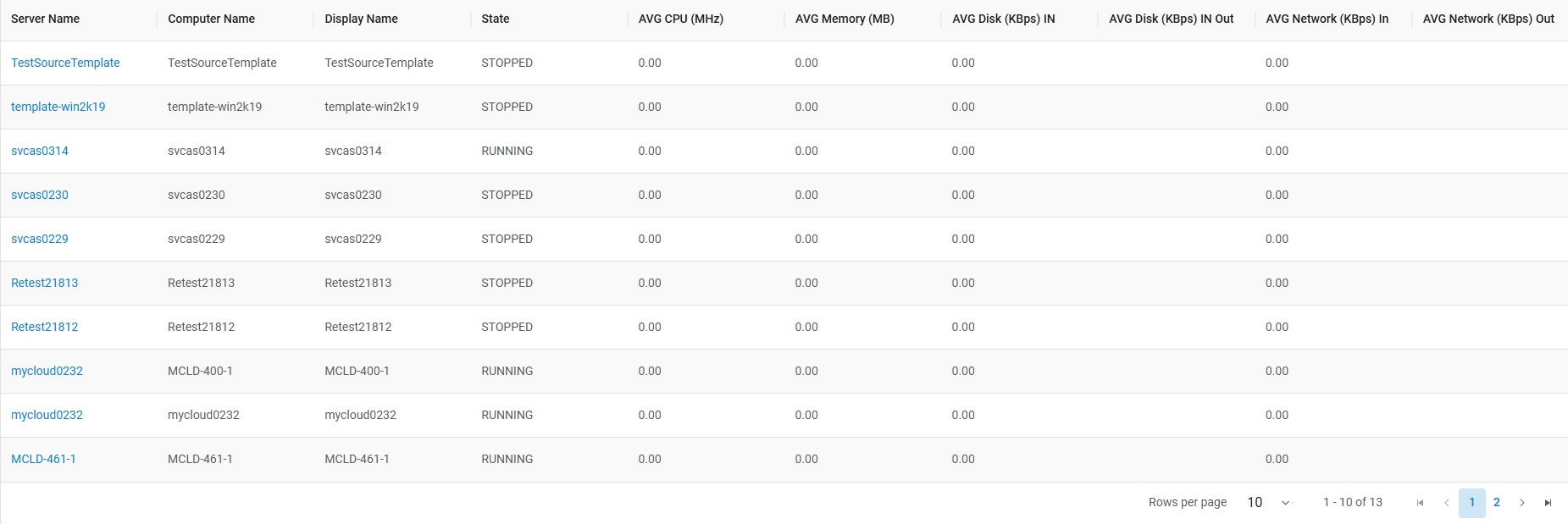Jump to the last page of results
This screenshot has width=1568, height=524.
[1548, 503]
